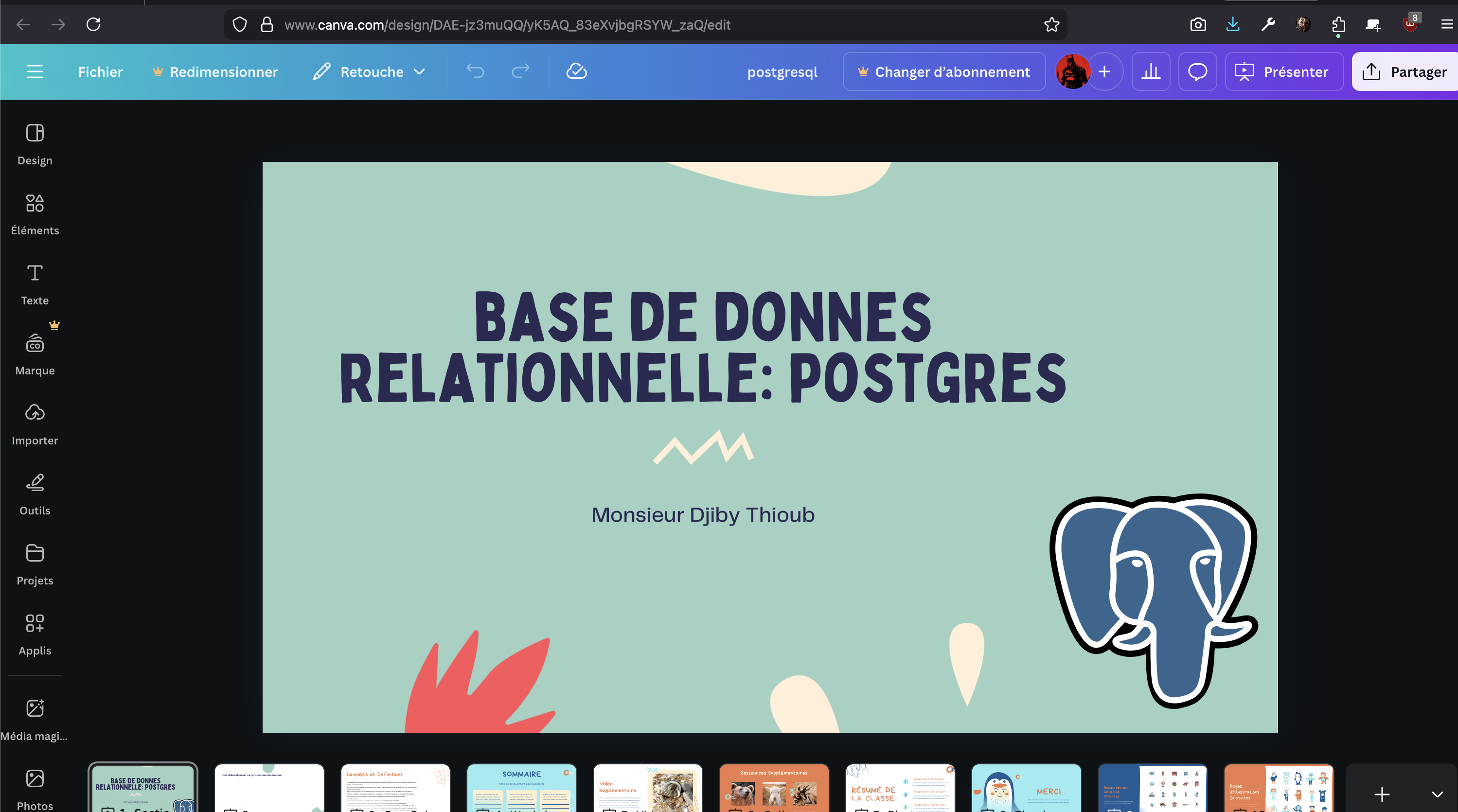The width and height of the screenshot is (1458, 812).
Task: Click the cloud save status icon
Action: click(x=576, y=72)
